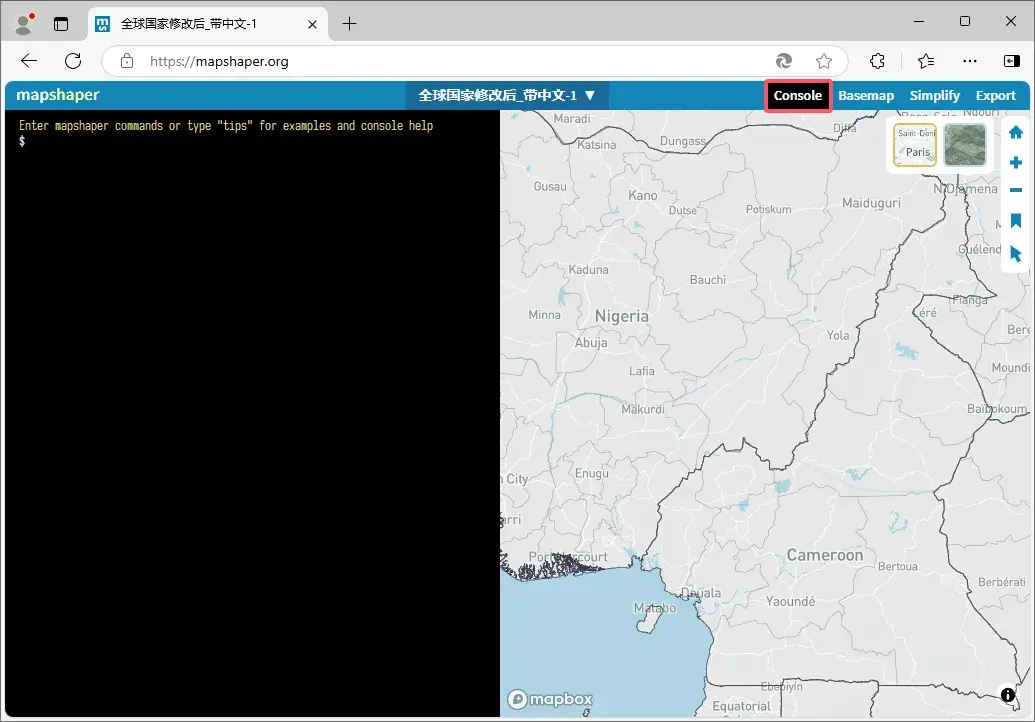
Task: Click the mapshaper logo in the header
Action: point(56,95)
